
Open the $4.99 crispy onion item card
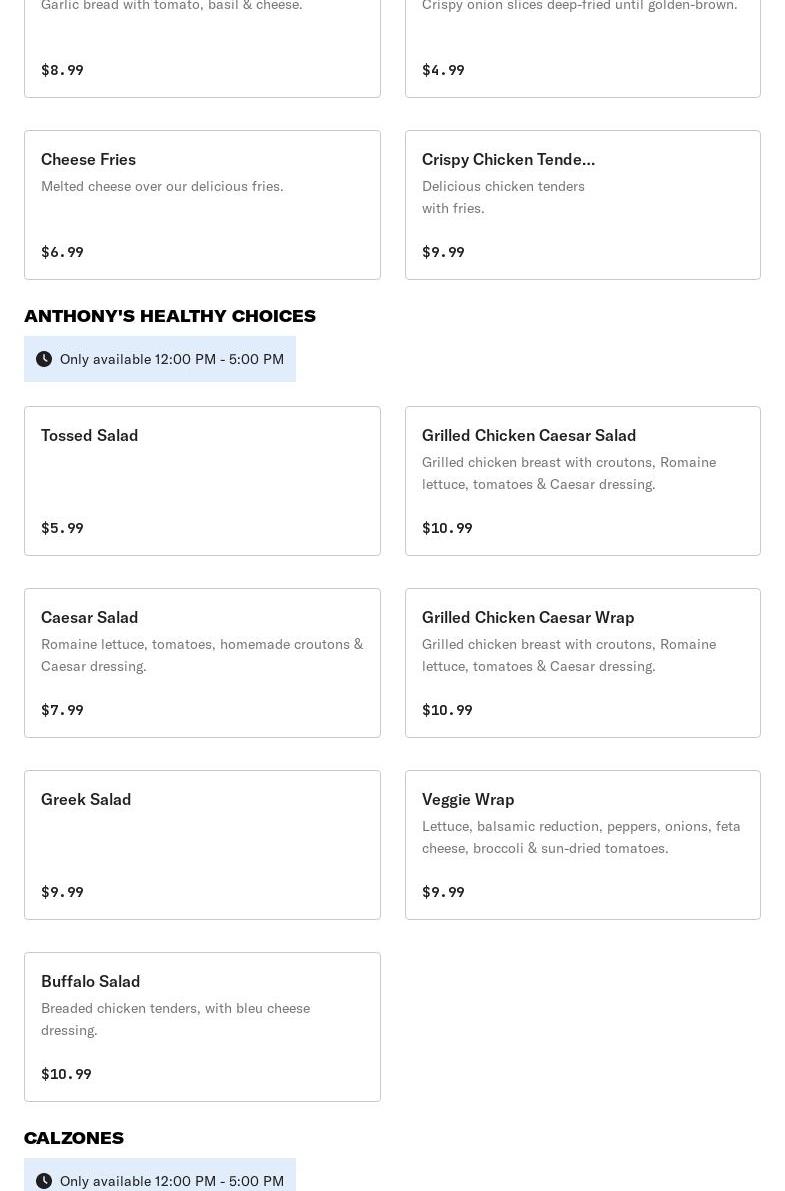click(582, 50)
